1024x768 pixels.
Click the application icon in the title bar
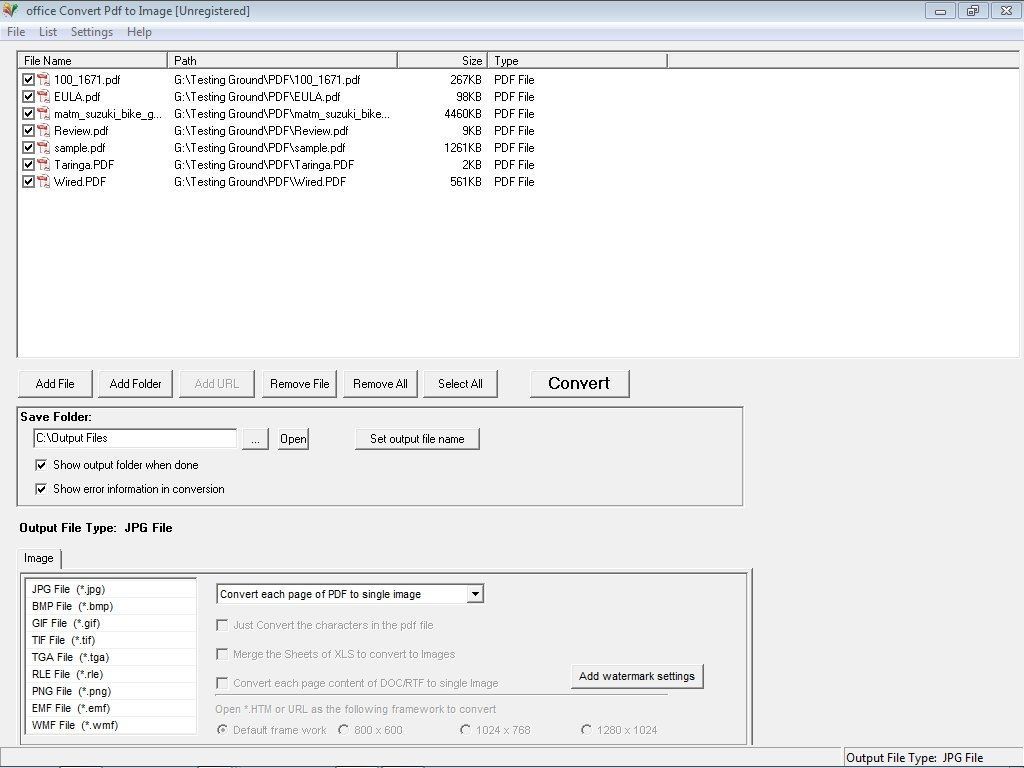coord(11,10)
